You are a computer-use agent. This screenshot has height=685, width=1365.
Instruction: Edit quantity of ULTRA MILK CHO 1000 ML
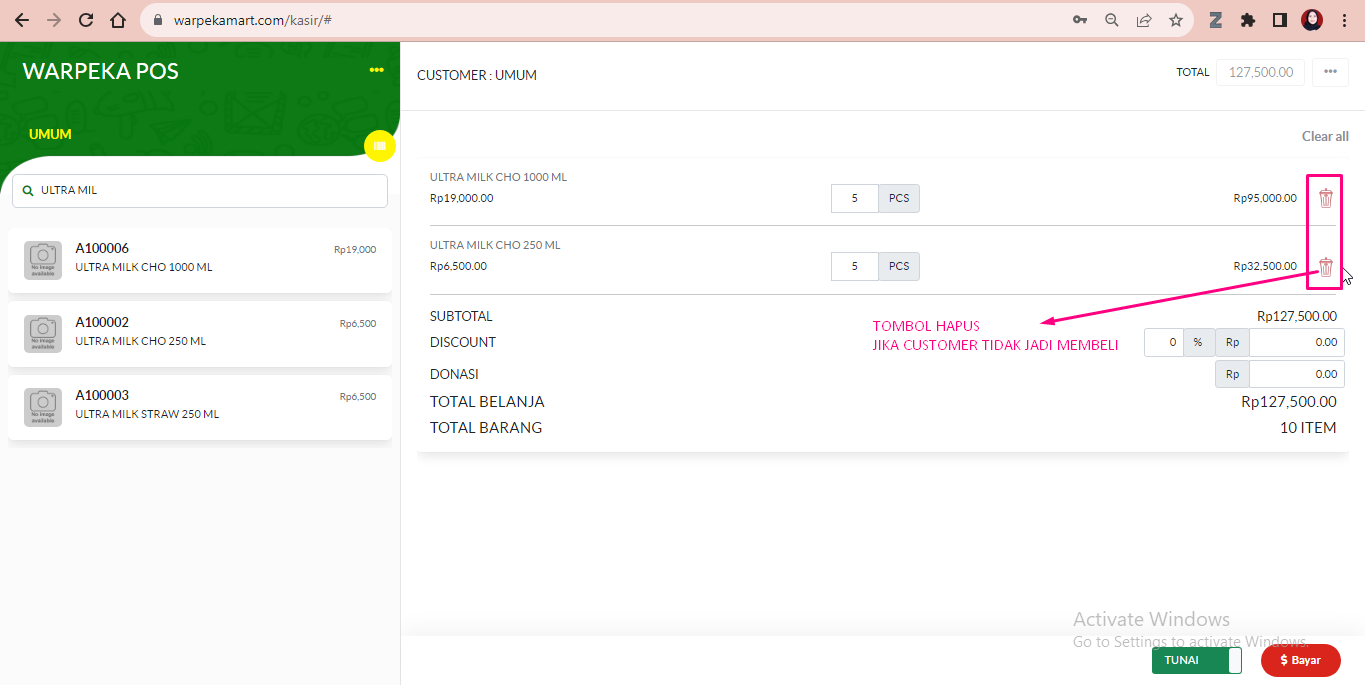coord(855,198)
